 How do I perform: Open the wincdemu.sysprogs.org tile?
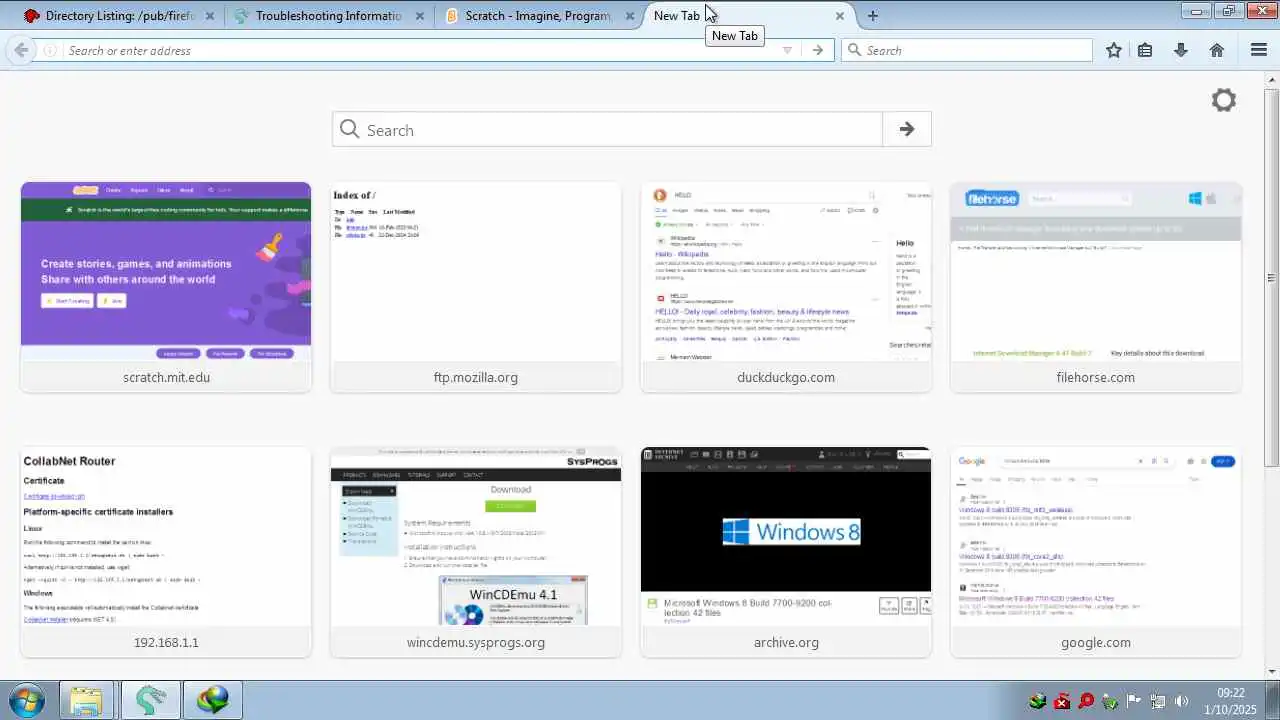point(476,552)
